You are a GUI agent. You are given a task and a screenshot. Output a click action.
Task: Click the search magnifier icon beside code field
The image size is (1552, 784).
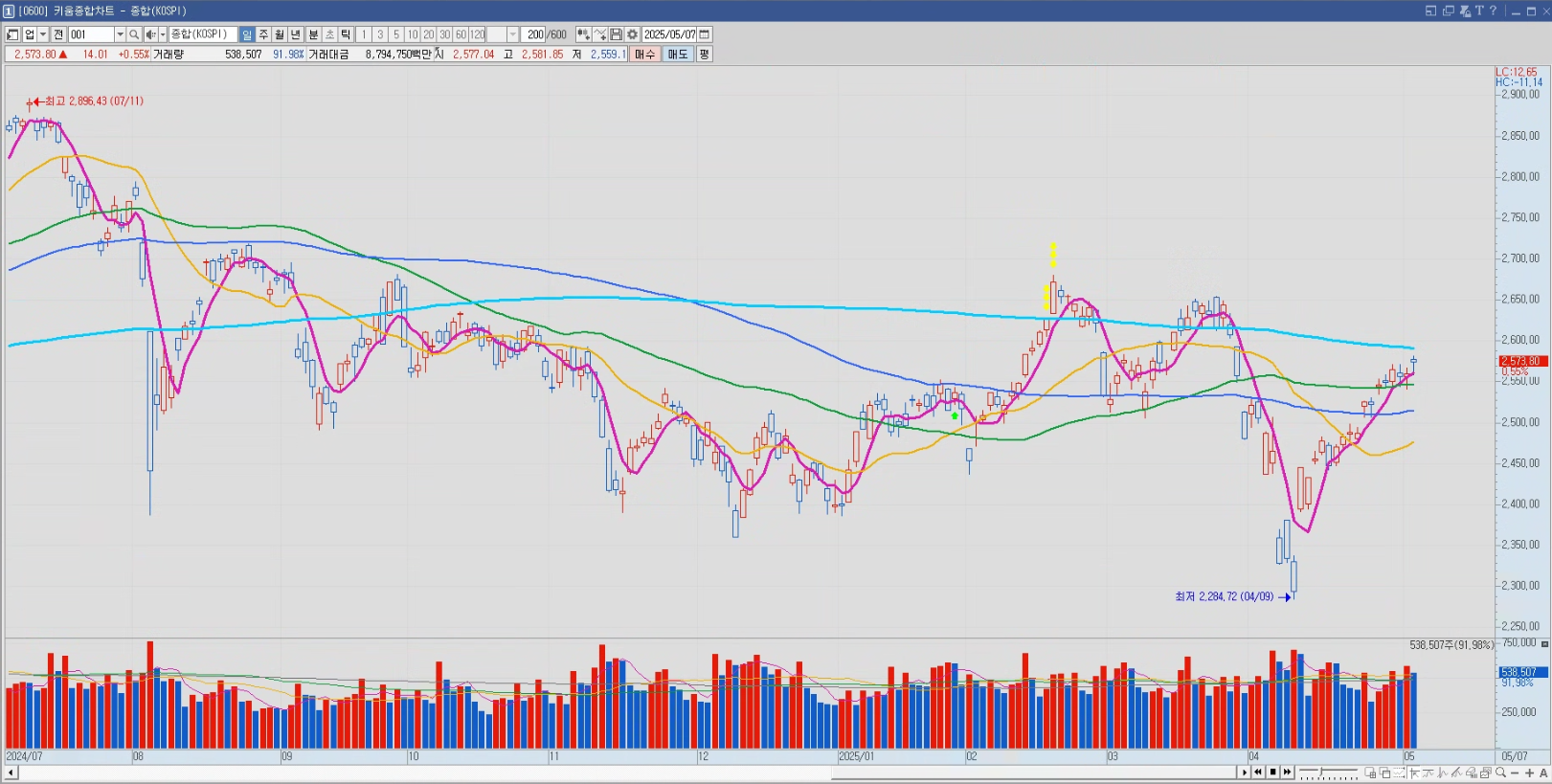click(x=134, y=34)
